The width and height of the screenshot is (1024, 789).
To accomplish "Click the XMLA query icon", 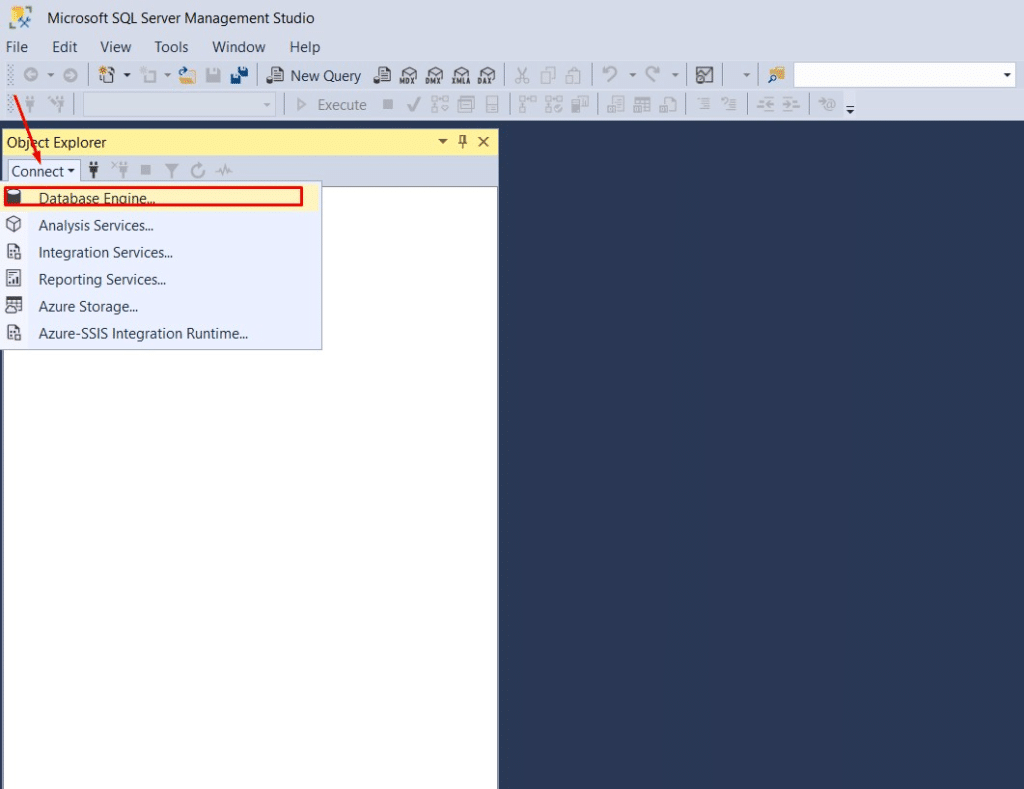I will coord(460,76).
